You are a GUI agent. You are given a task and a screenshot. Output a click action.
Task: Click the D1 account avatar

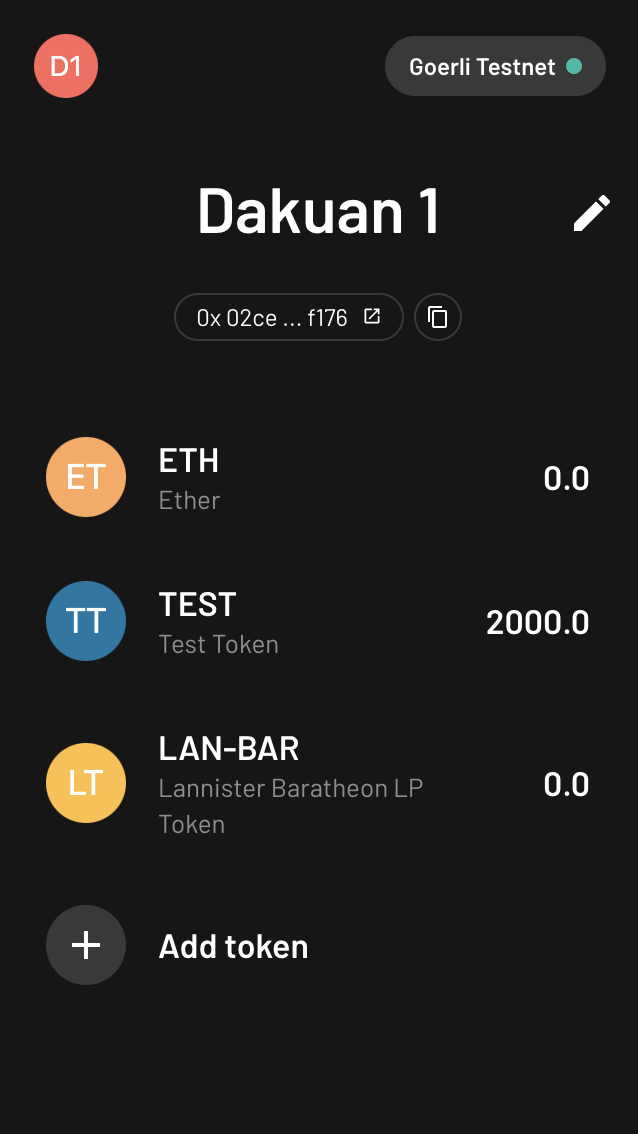66,67
